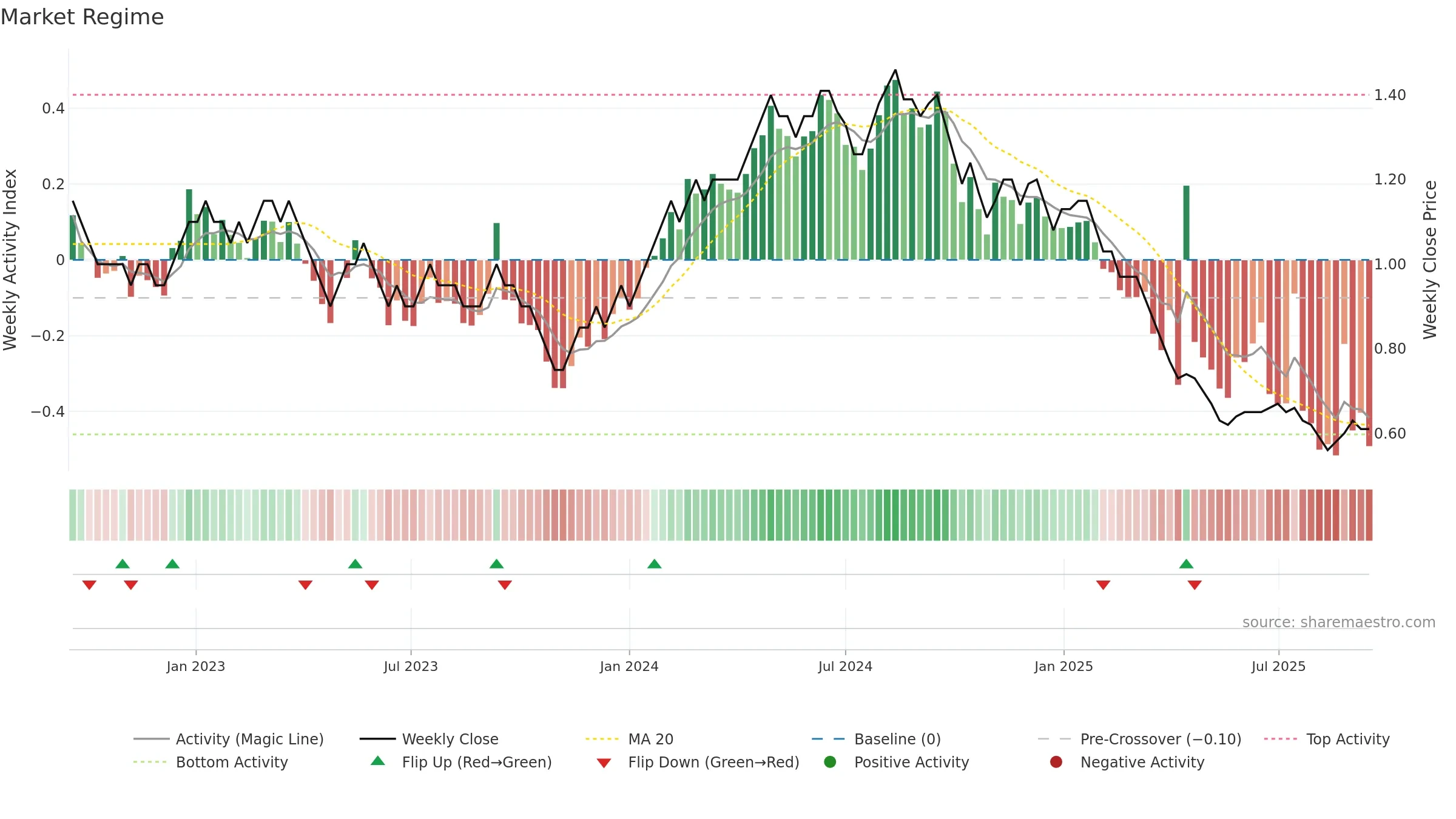The width and height of the screenshot is (1456, 819).
Task: Toggle the Bottom Activity legend entry
Action: tap(211, 762)
